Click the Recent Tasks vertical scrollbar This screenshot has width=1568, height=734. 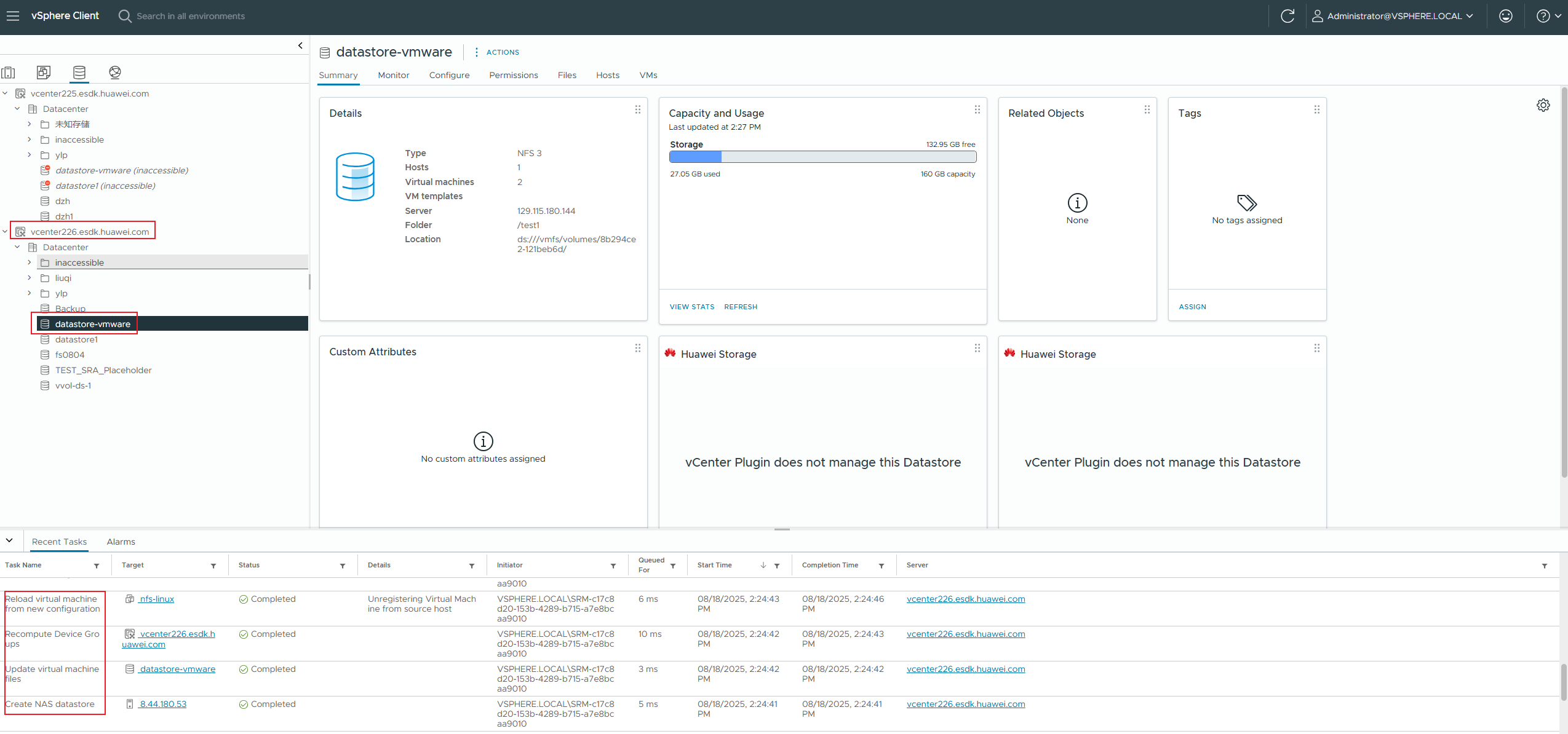point(1564,682)
